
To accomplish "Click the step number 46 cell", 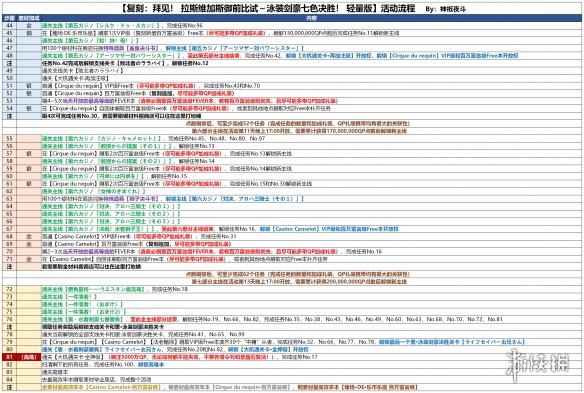I will 9,41.
